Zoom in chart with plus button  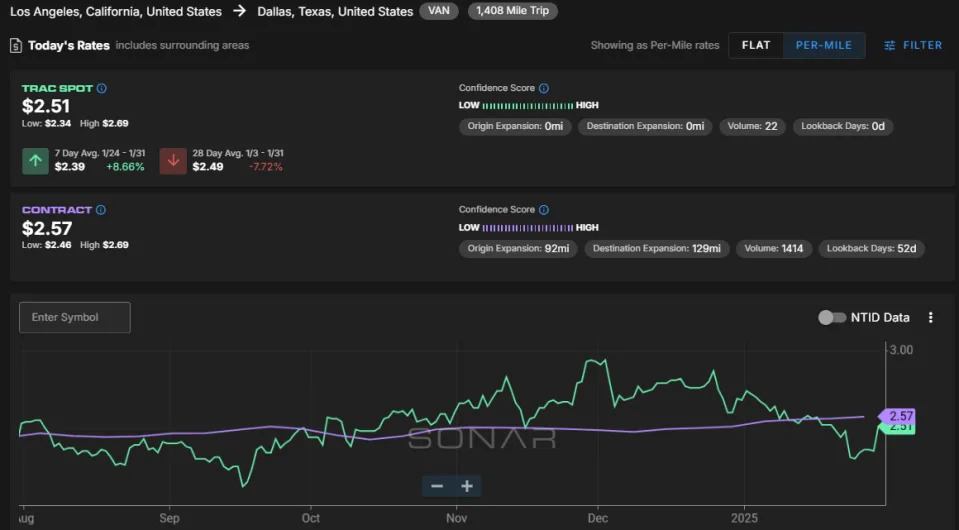pyautogui.click(x=467, y=486)
